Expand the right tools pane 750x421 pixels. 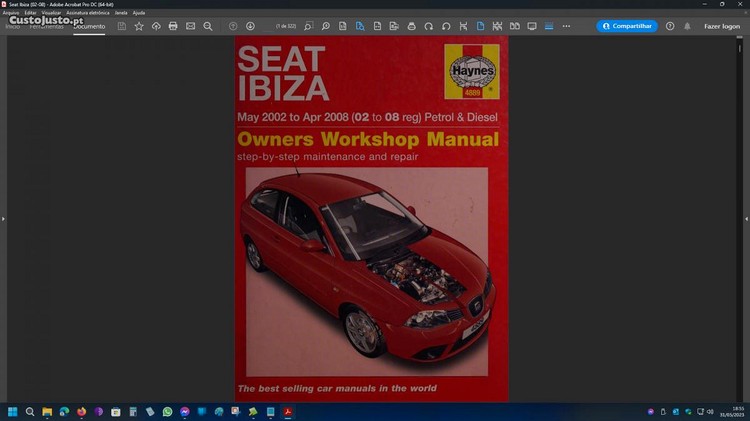746,218
